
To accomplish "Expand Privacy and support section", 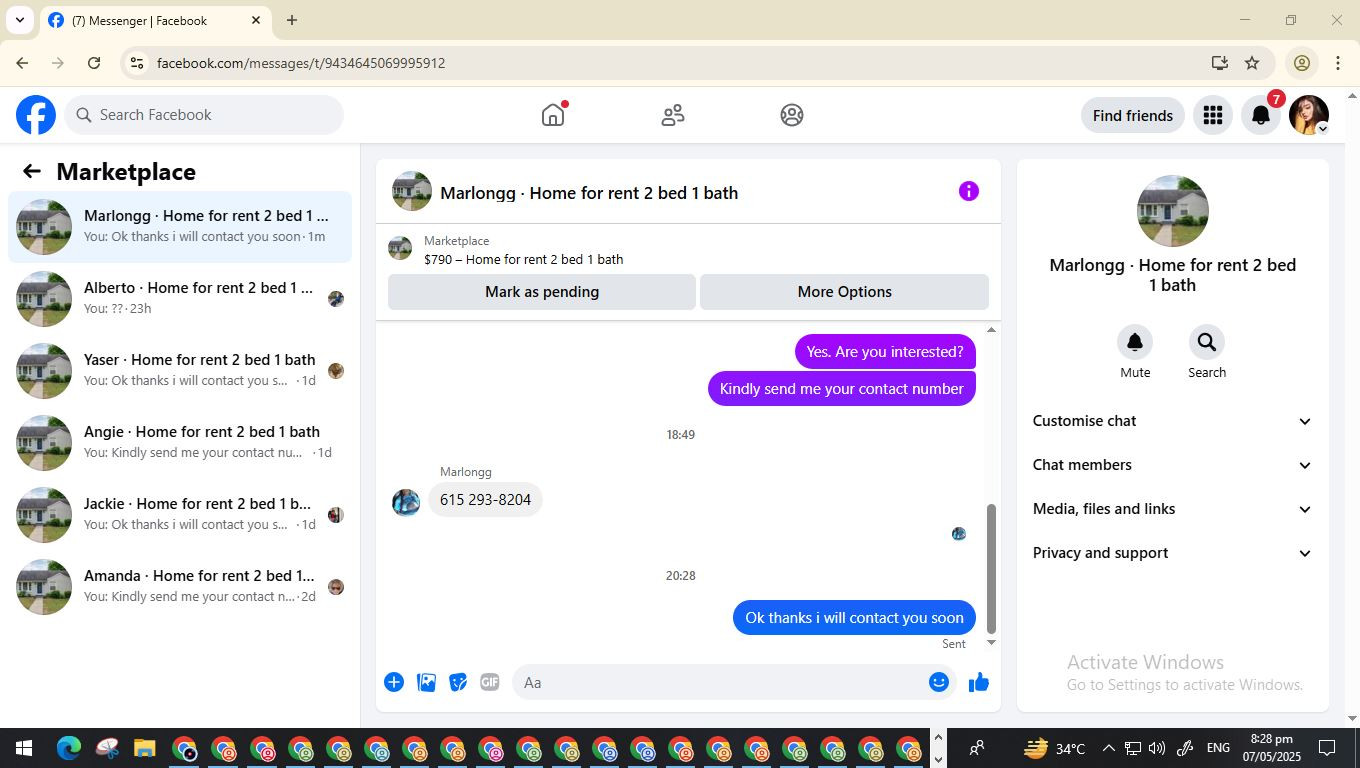I will click(x=1172, y=553).
